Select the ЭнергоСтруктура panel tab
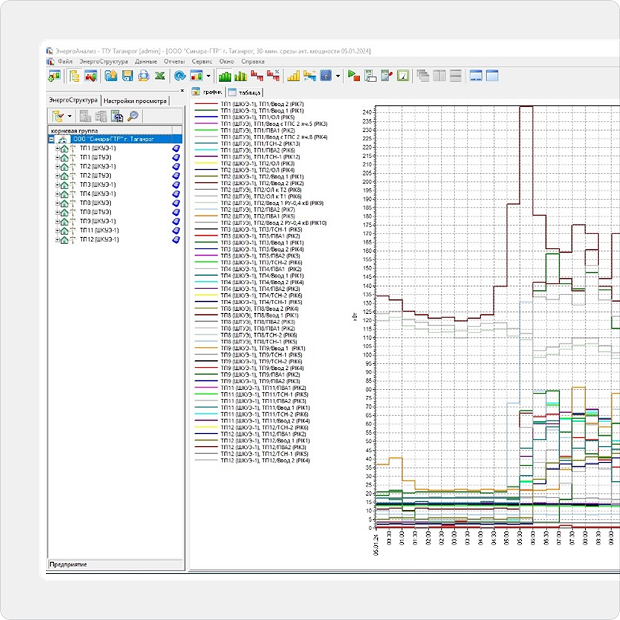 tap(73, 100)
